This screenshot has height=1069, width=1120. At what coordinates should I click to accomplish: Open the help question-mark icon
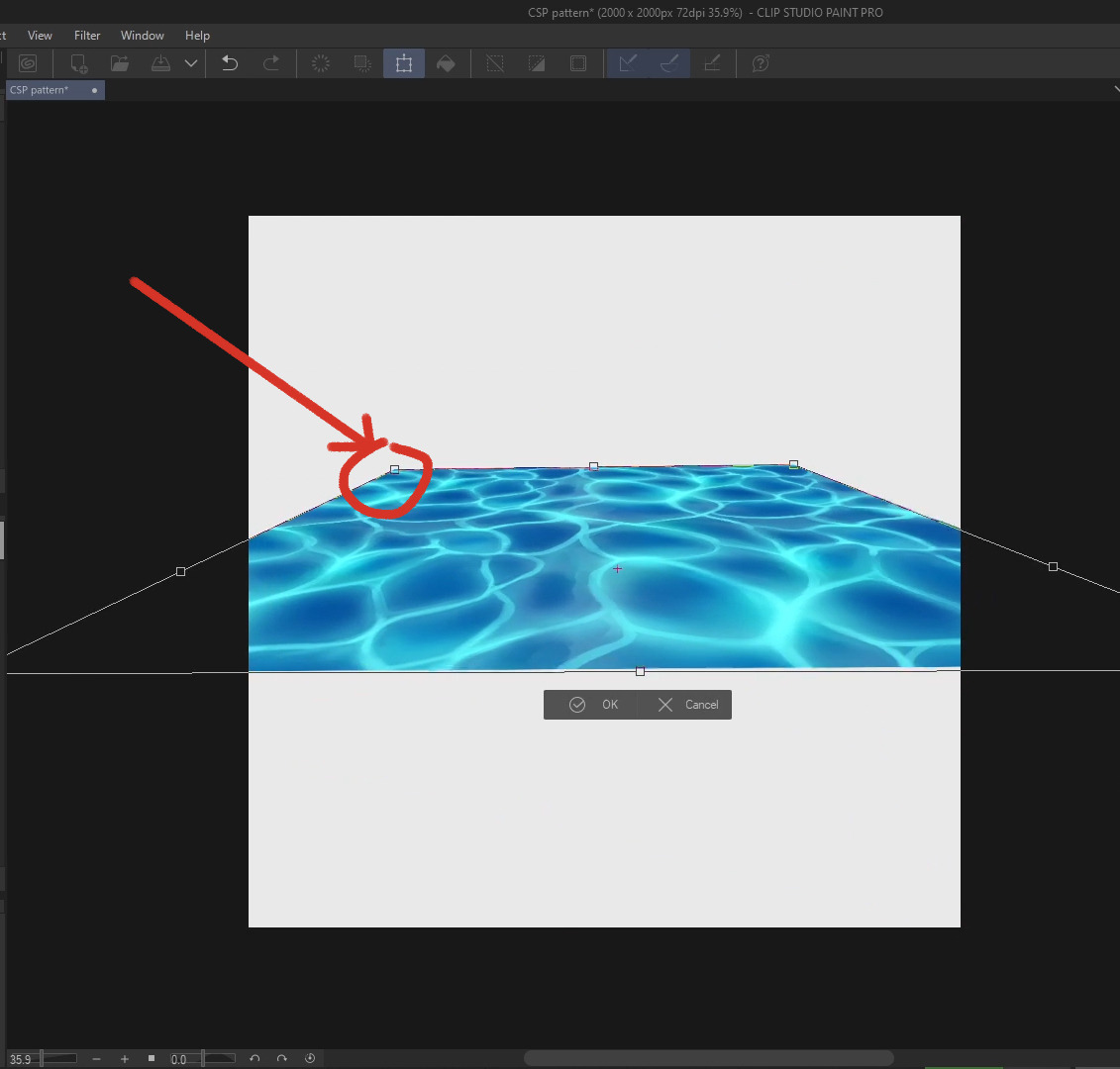pyautogui.click(x=761, y=63)
